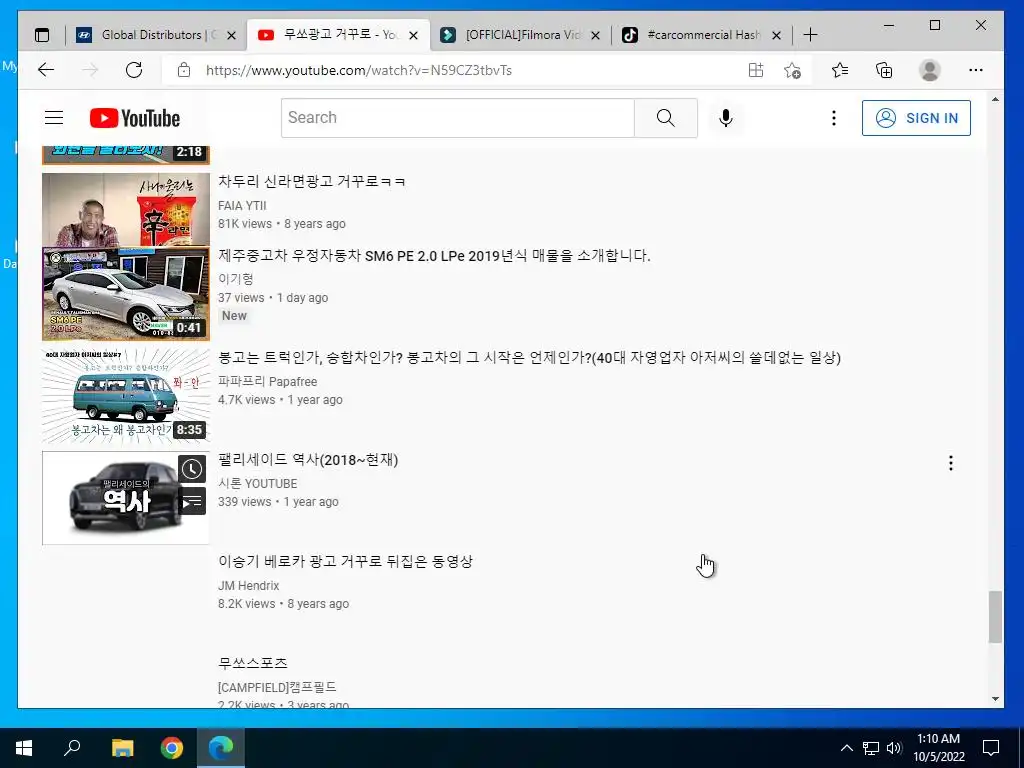
Task: Open video titled 팰리세이드 역사(2018~현재)
Action: tap(308, 460)
